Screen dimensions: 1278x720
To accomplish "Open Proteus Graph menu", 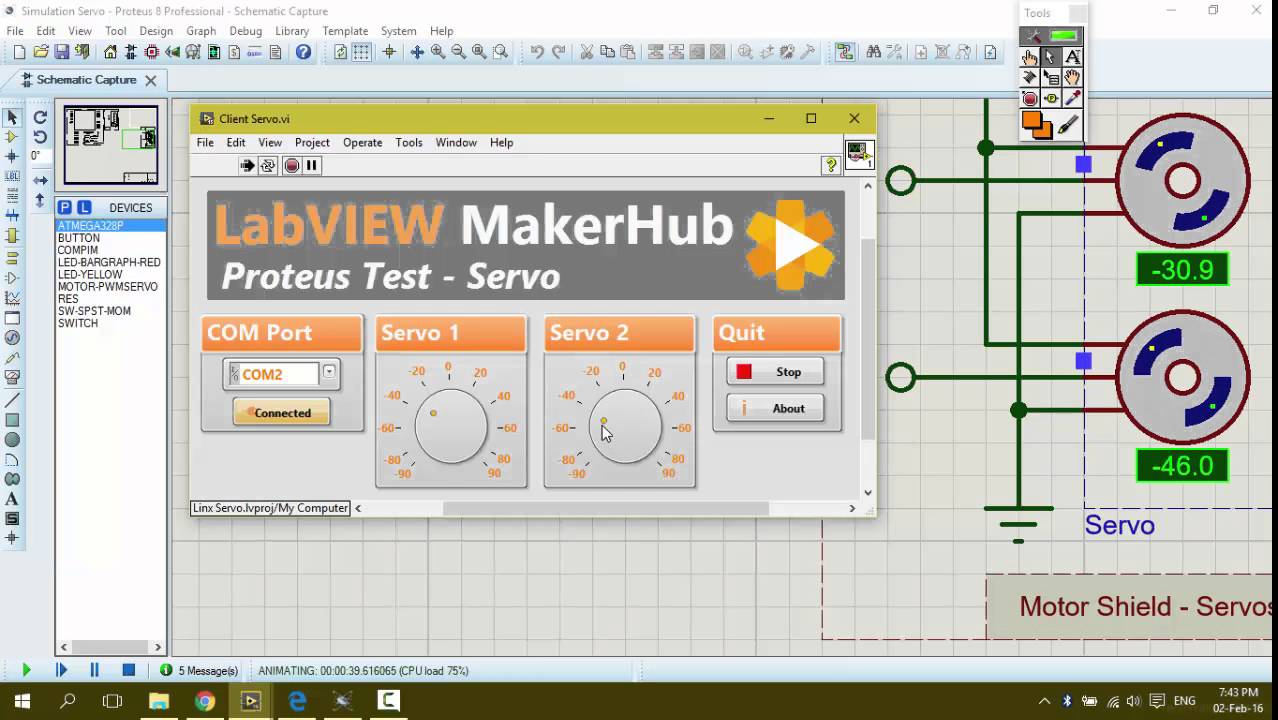I will [x=201, y=31].
